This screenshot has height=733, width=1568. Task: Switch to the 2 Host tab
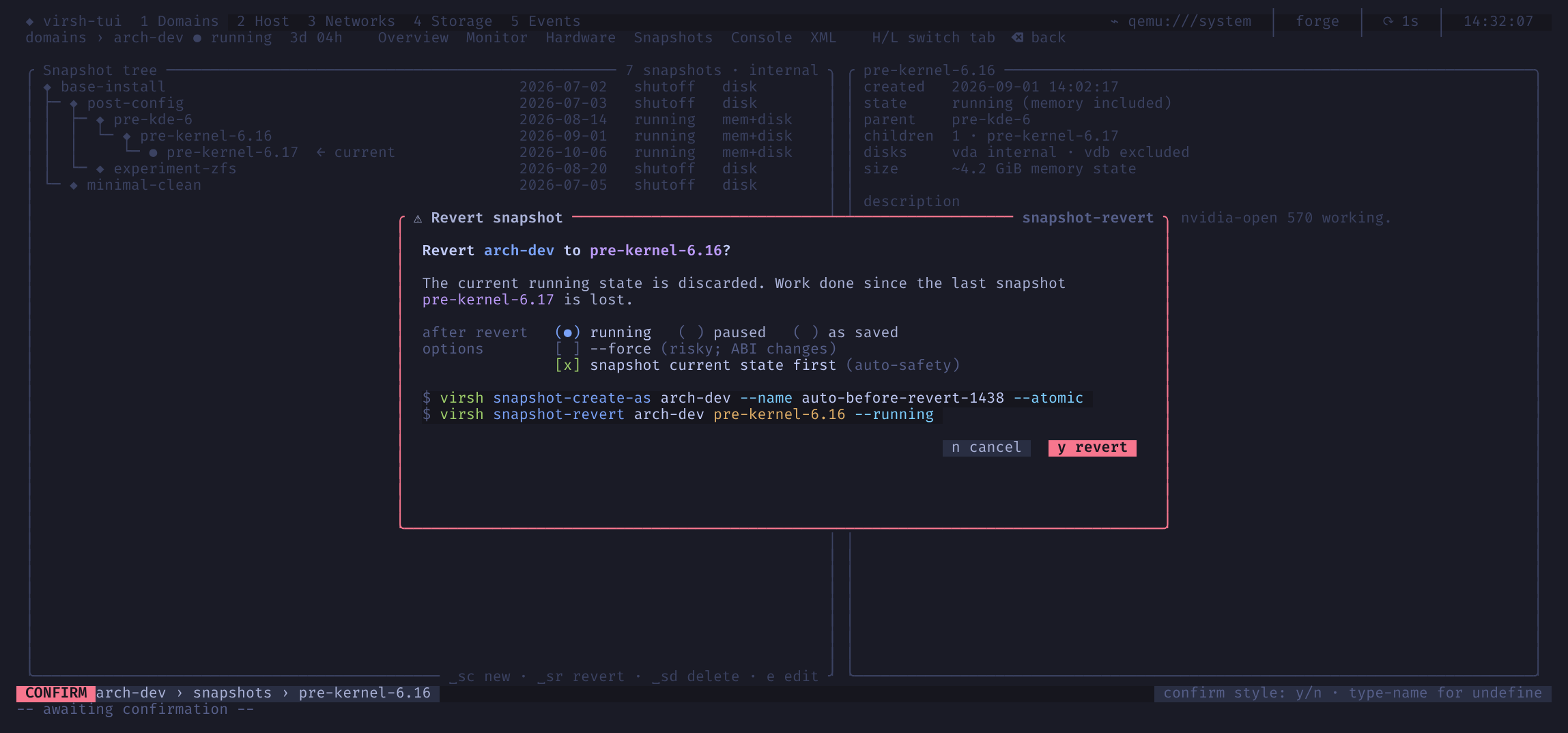(x=263, y=21)
